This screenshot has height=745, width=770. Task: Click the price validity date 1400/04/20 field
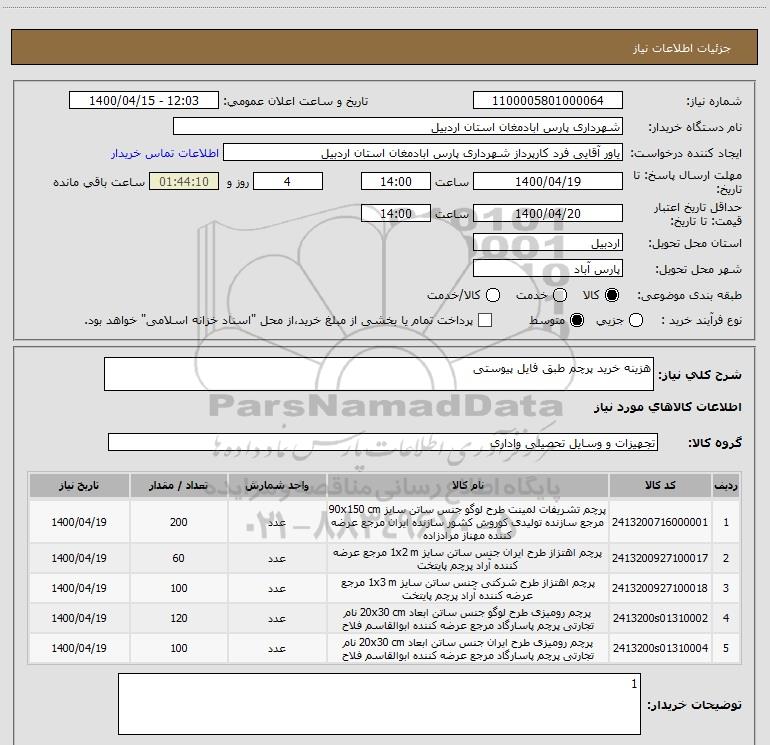click(548, 214)
